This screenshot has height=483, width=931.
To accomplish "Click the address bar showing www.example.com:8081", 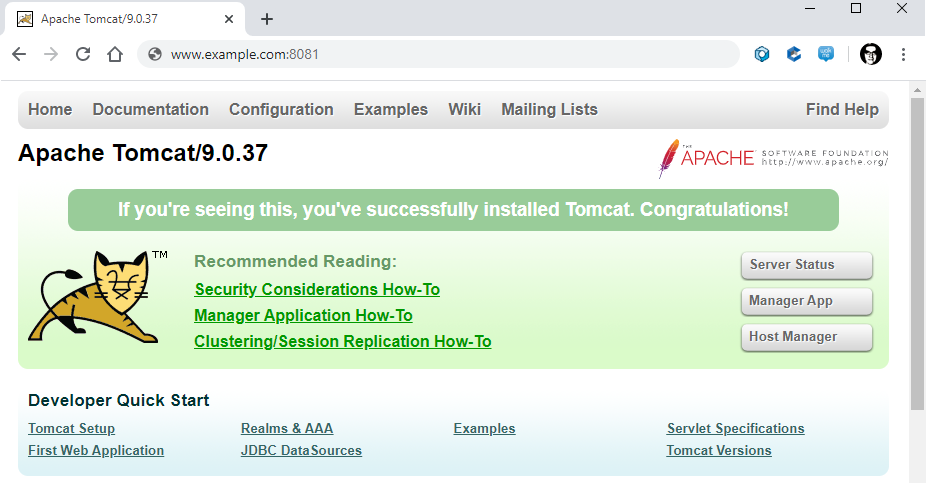I will [x=438, y=54].
